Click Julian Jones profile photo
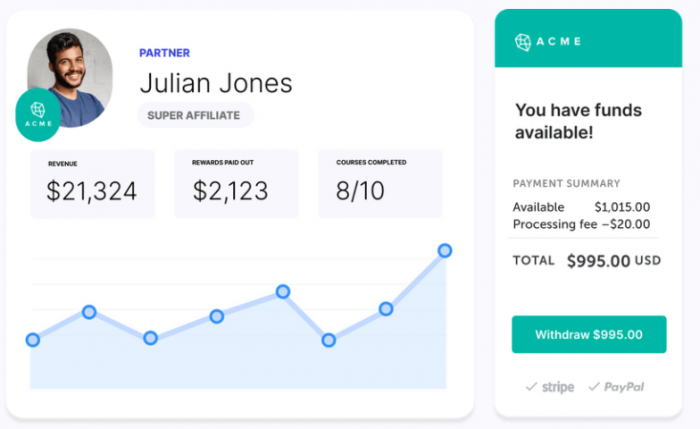This screenshot has width=700, height=429. tap(70, 78)
